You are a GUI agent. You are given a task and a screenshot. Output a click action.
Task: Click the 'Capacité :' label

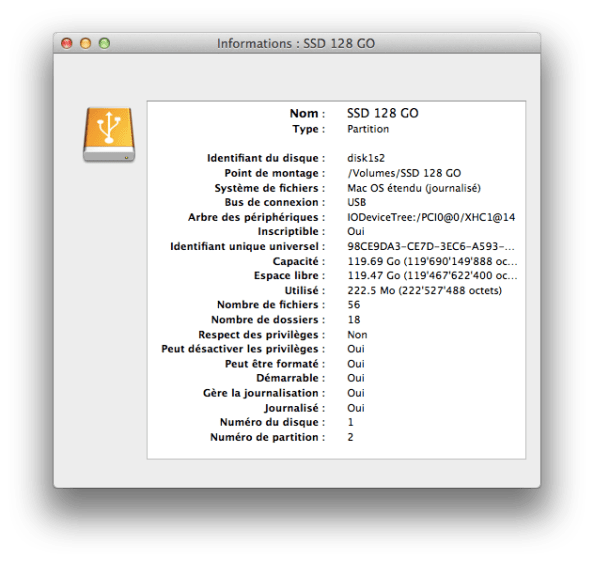click(299, 262)
